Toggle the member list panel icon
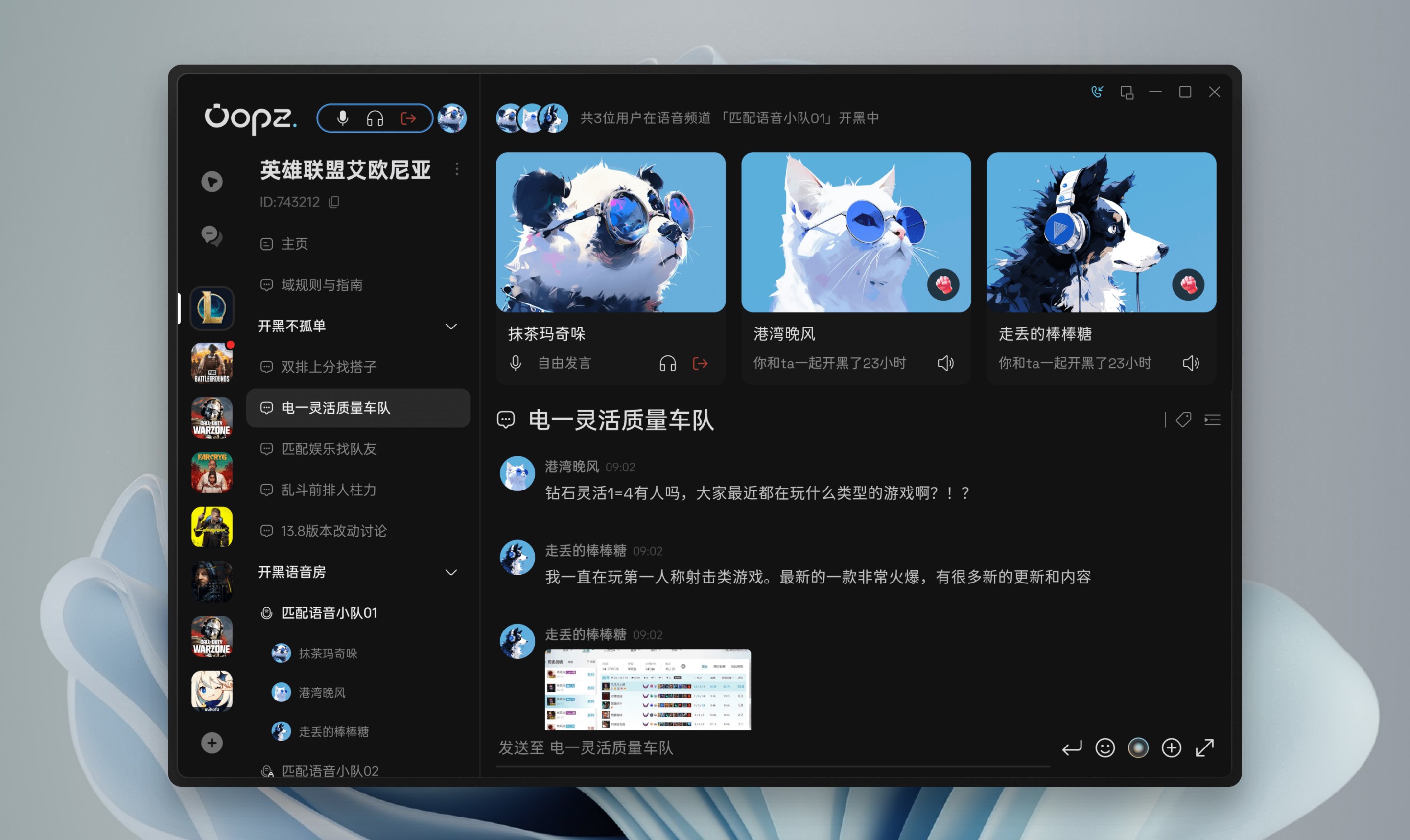This screenshot has height=840, width=1410. click(1212, 420)
